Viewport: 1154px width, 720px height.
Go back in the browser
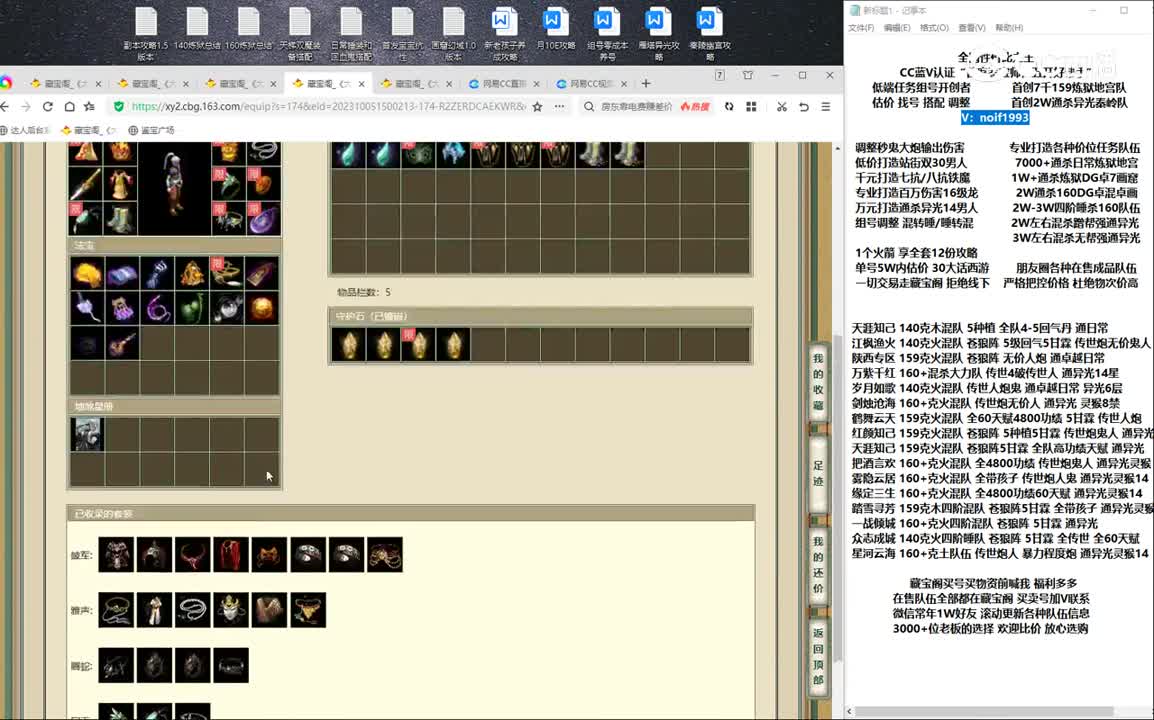[x=5, y=107]
